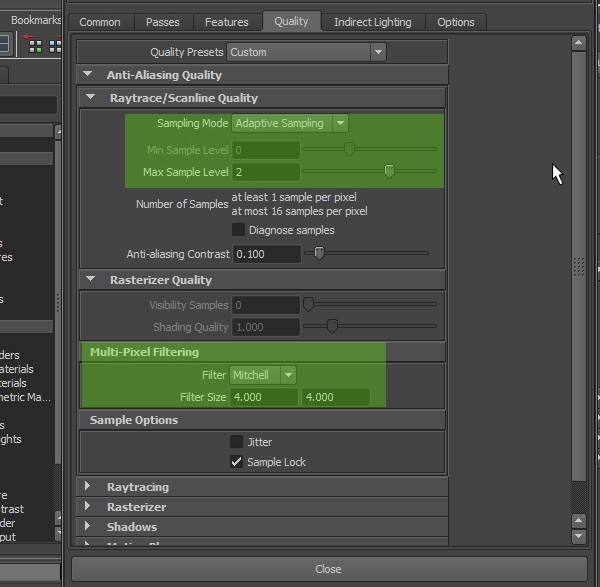Click the Sample Options section header
Image resolution: width=600 pixels, height=587 pixels.
263,420
